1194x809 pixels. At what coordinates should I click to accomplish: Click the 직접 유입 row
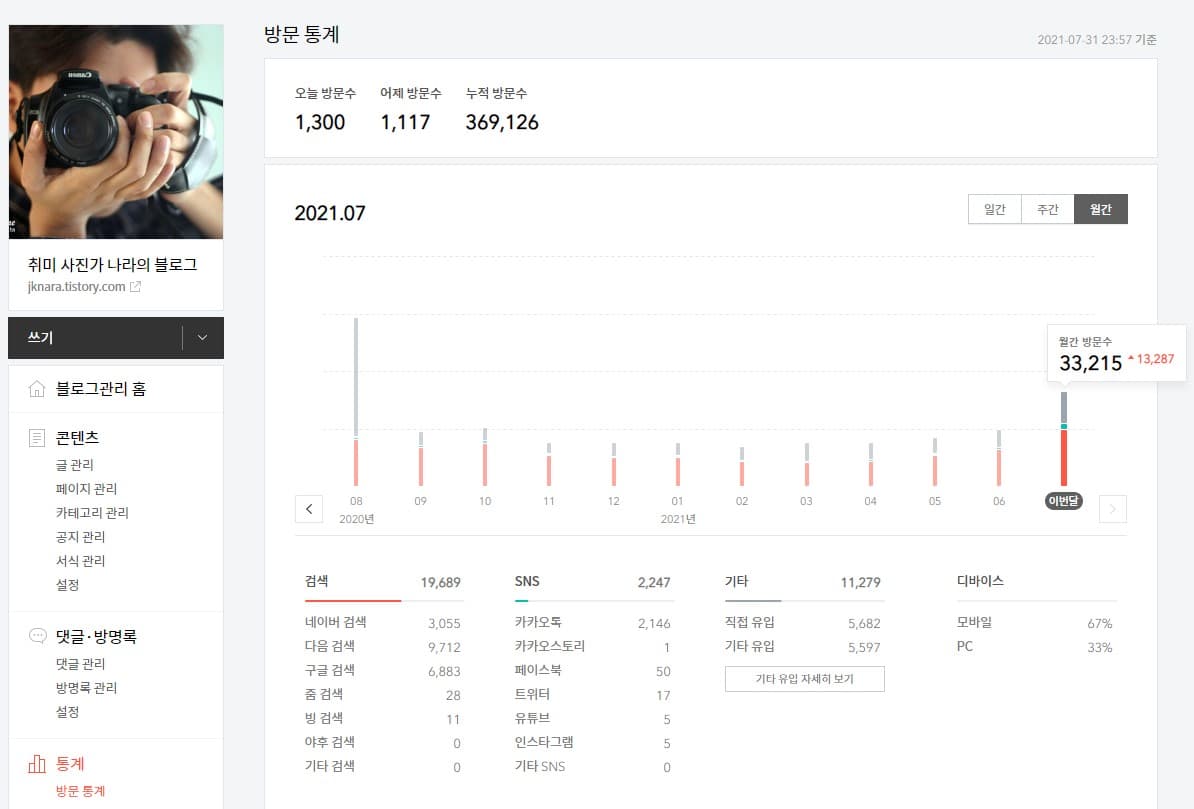point(803,623)
